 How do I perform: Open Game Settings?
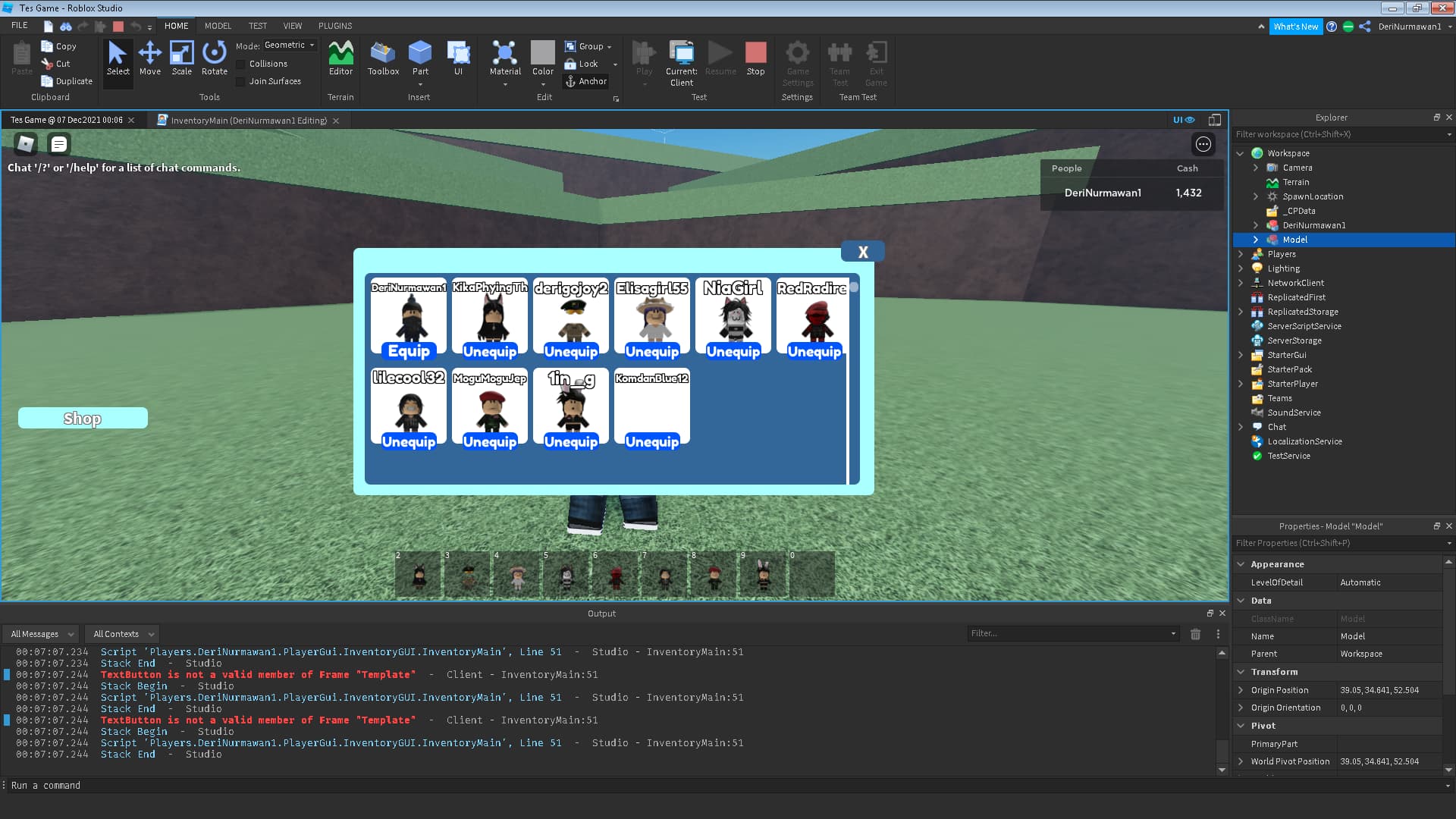click(797, 64)
